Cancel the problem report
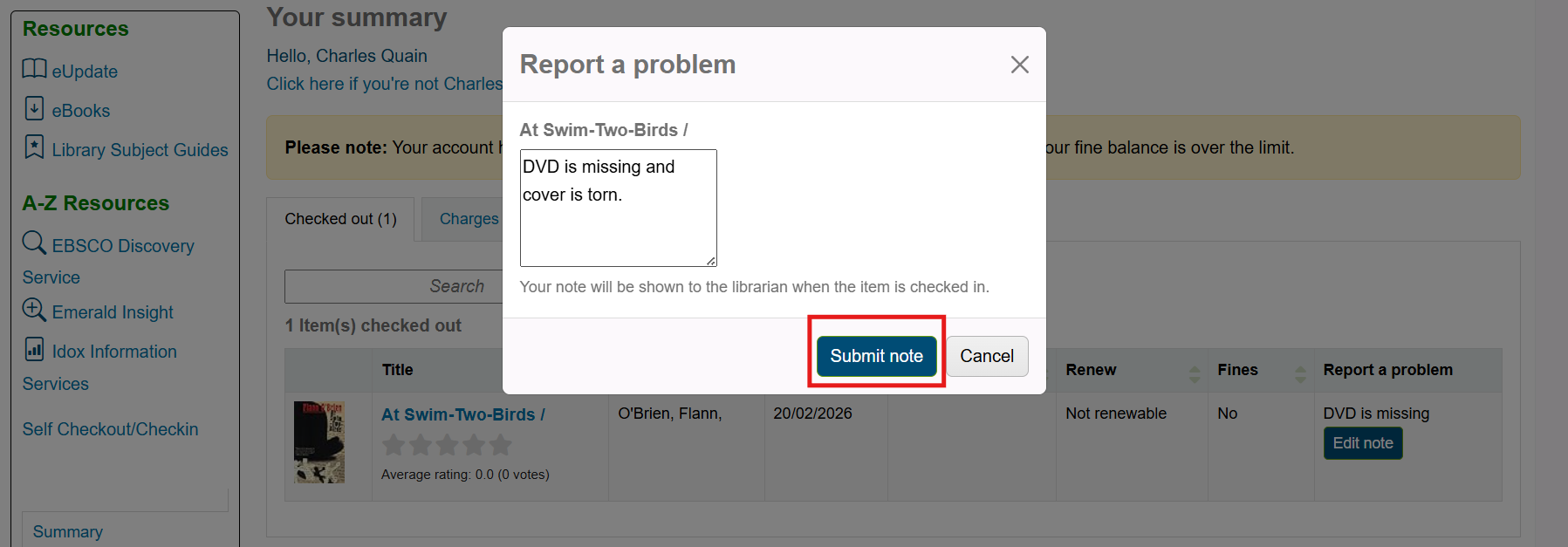 point(986,356)
